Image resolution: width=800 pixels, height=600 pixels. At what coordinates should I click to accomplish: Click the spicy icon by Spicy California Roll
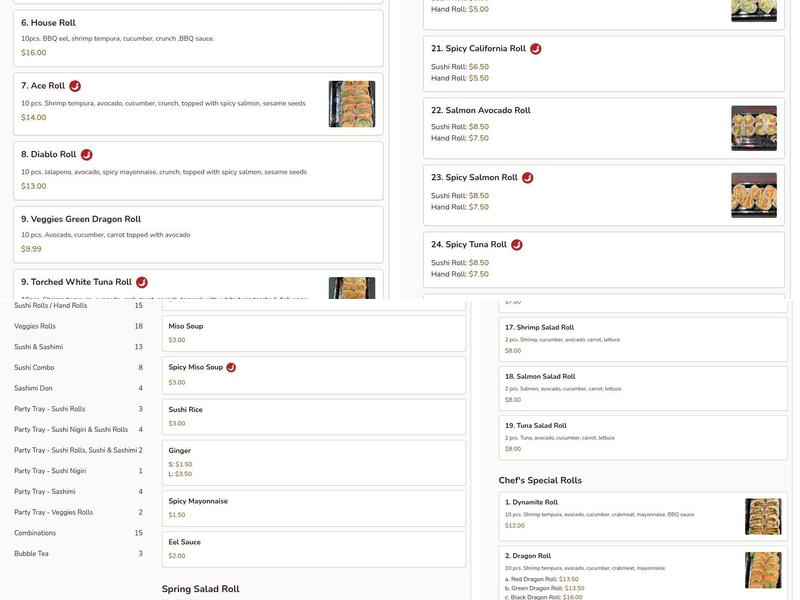pos(536,49)
